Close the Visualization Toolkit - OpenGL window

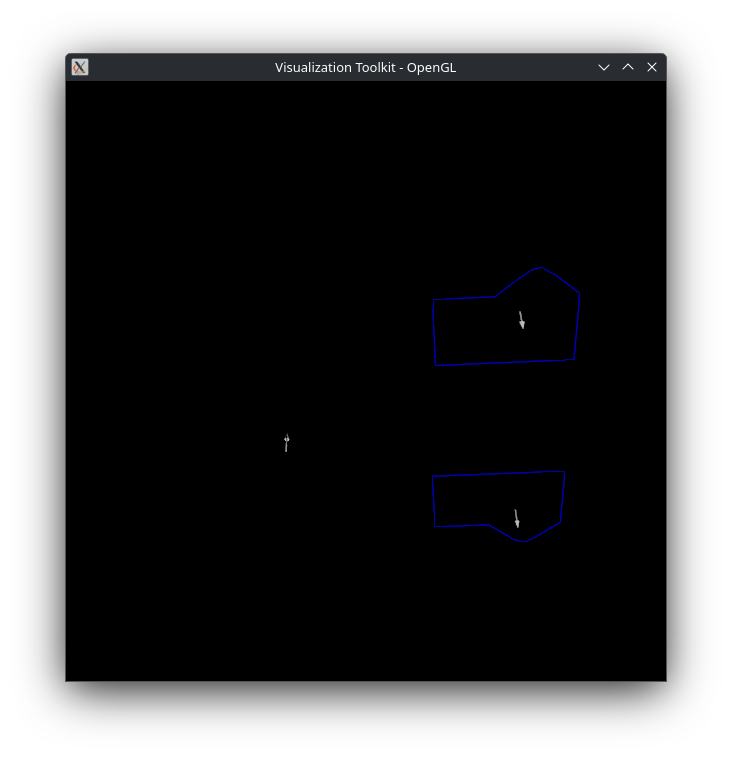[x=652, y=67]
